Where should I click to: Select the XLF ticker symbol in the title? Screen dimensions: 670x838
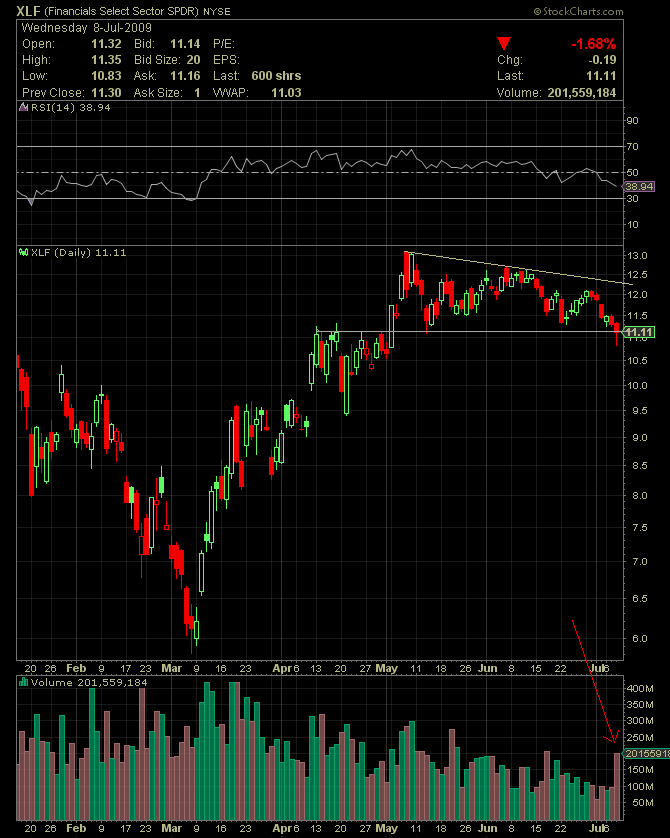(x=28, y=11)
